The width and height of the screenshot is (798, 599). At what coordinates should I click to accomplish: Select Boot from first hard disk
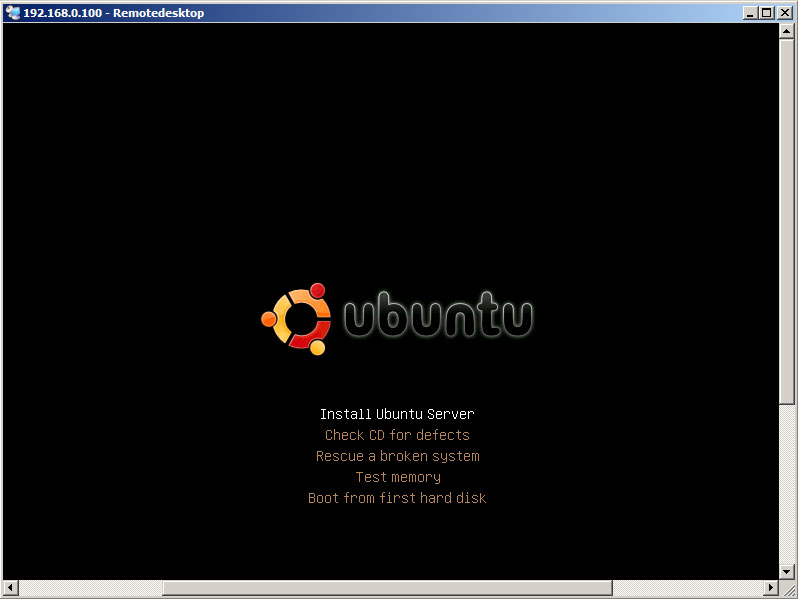point(397,498)
